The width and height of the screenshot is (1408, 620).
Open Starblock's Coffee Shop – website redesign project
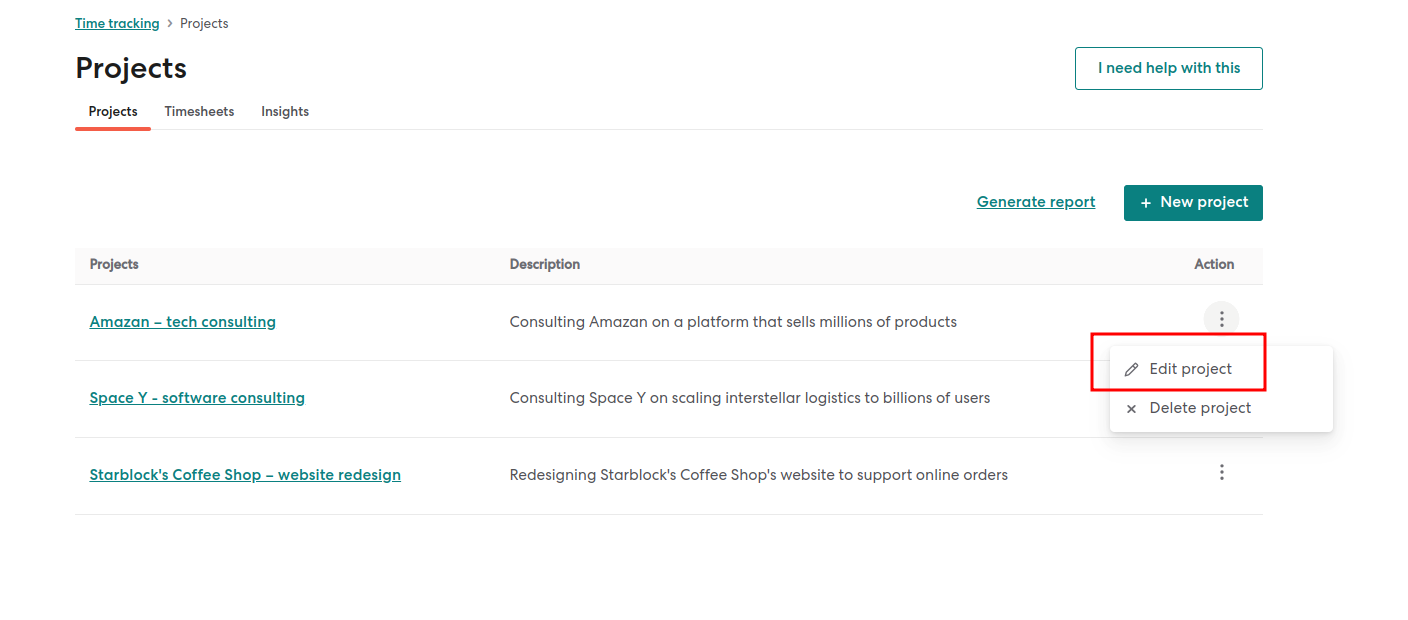click(245, 475)
